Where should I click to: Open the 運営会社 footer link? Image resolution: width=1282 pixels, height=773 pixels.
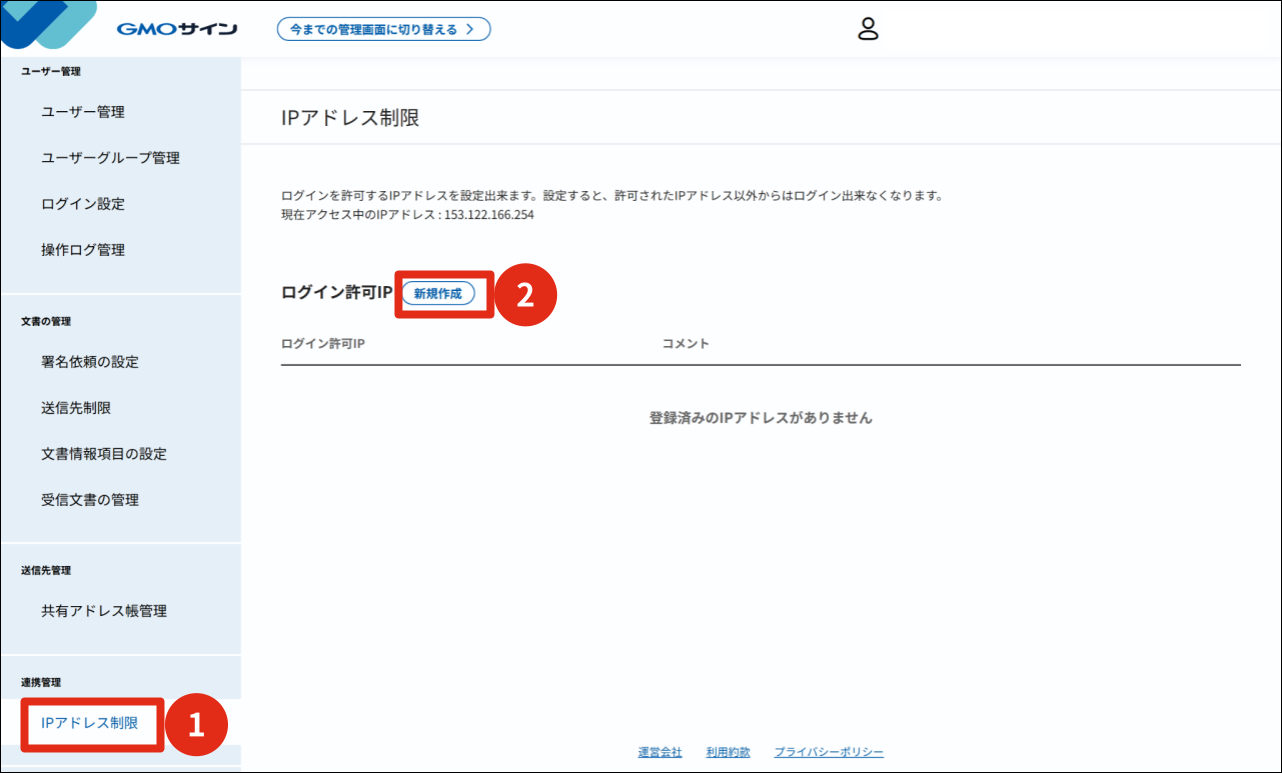pyautogui.click(x=659, y=751)
